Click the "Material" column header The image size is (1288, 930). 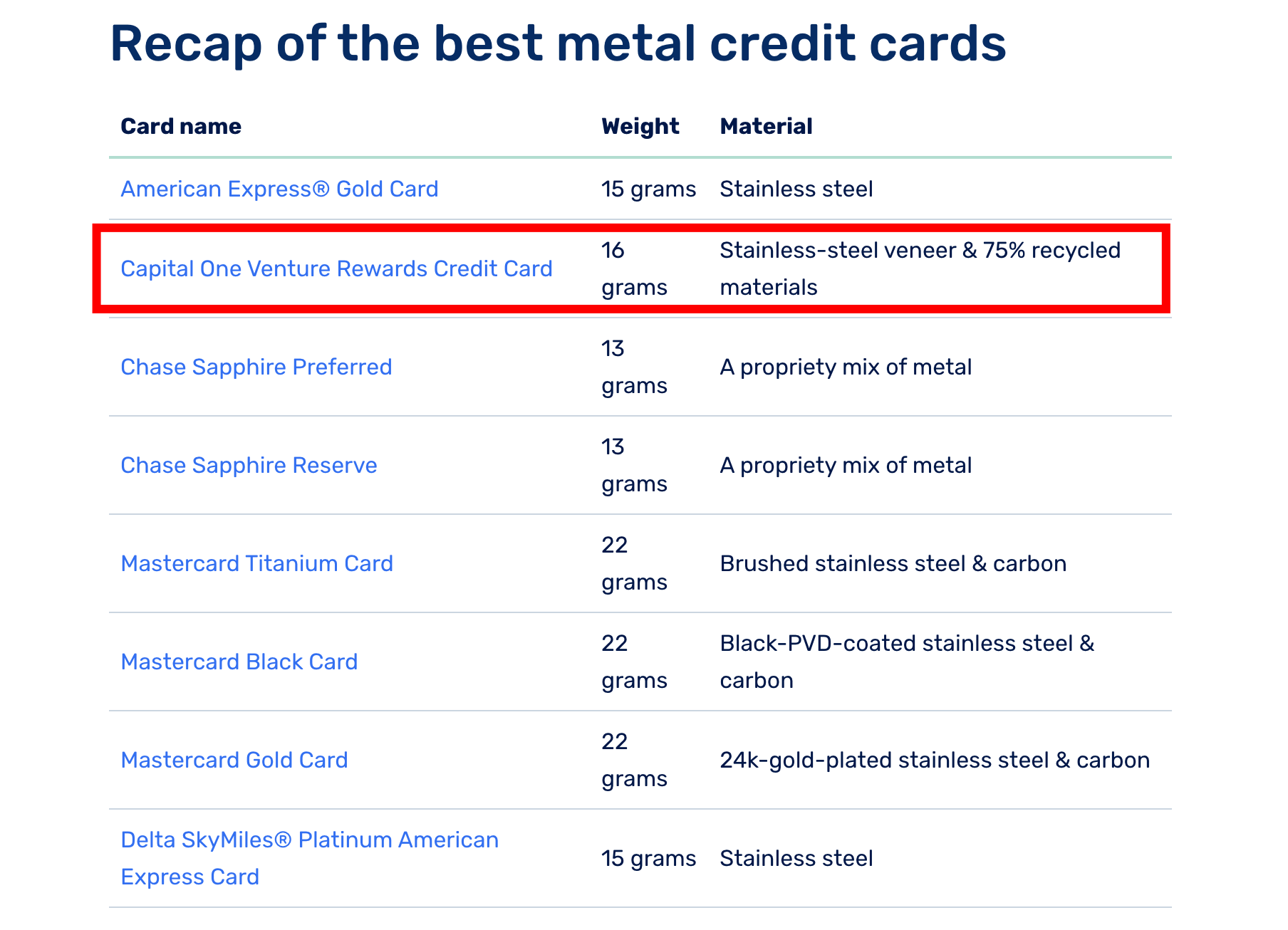[x=766, y=126]
